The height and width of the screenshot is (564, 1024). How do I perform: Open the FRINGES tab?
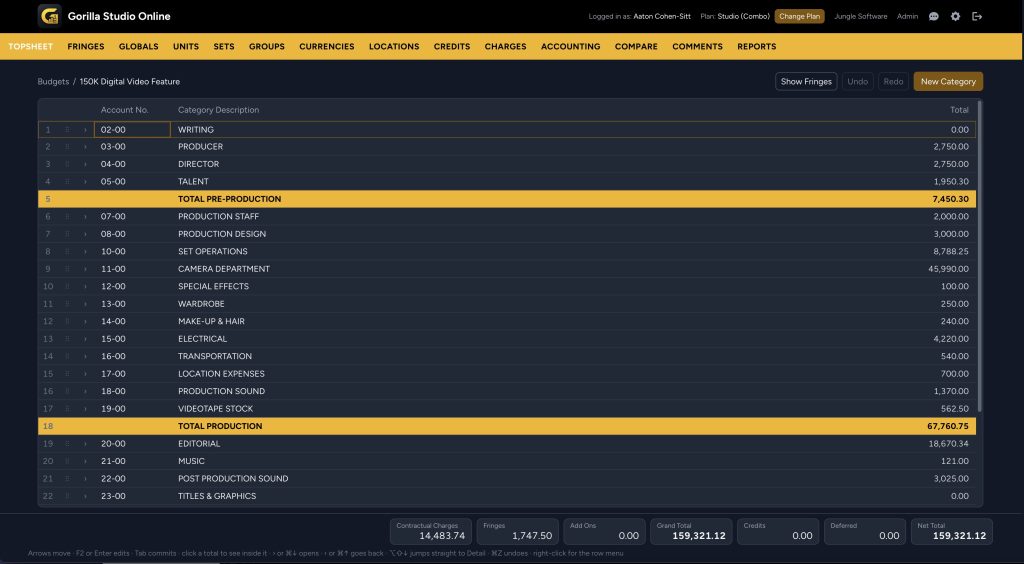(86, 46)
